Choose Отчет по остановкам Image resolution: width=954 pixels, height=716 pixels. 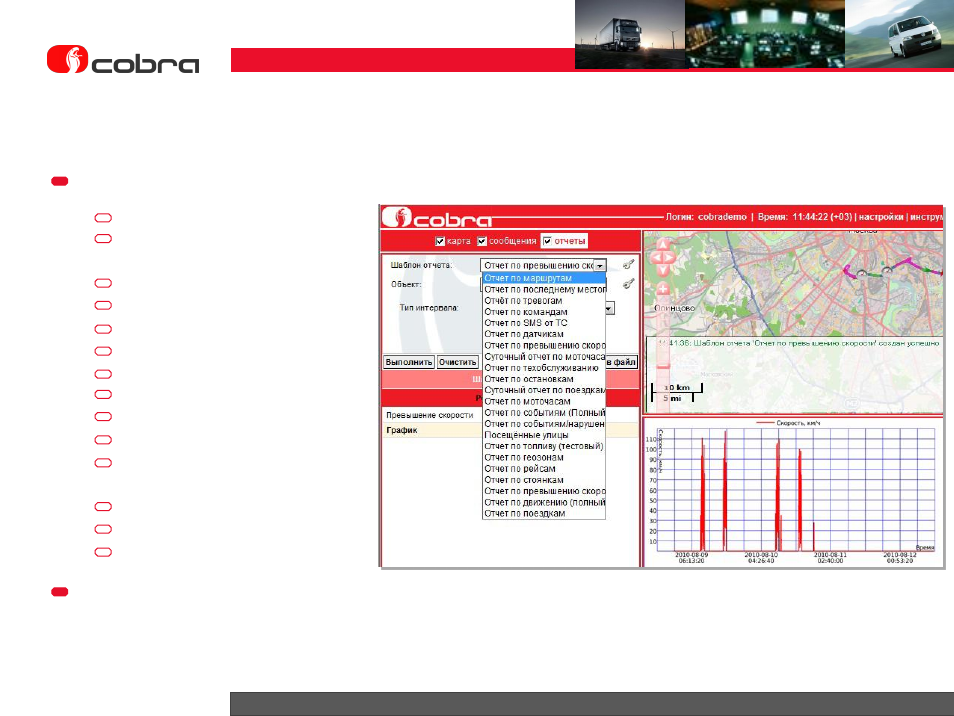pos(544,379)
